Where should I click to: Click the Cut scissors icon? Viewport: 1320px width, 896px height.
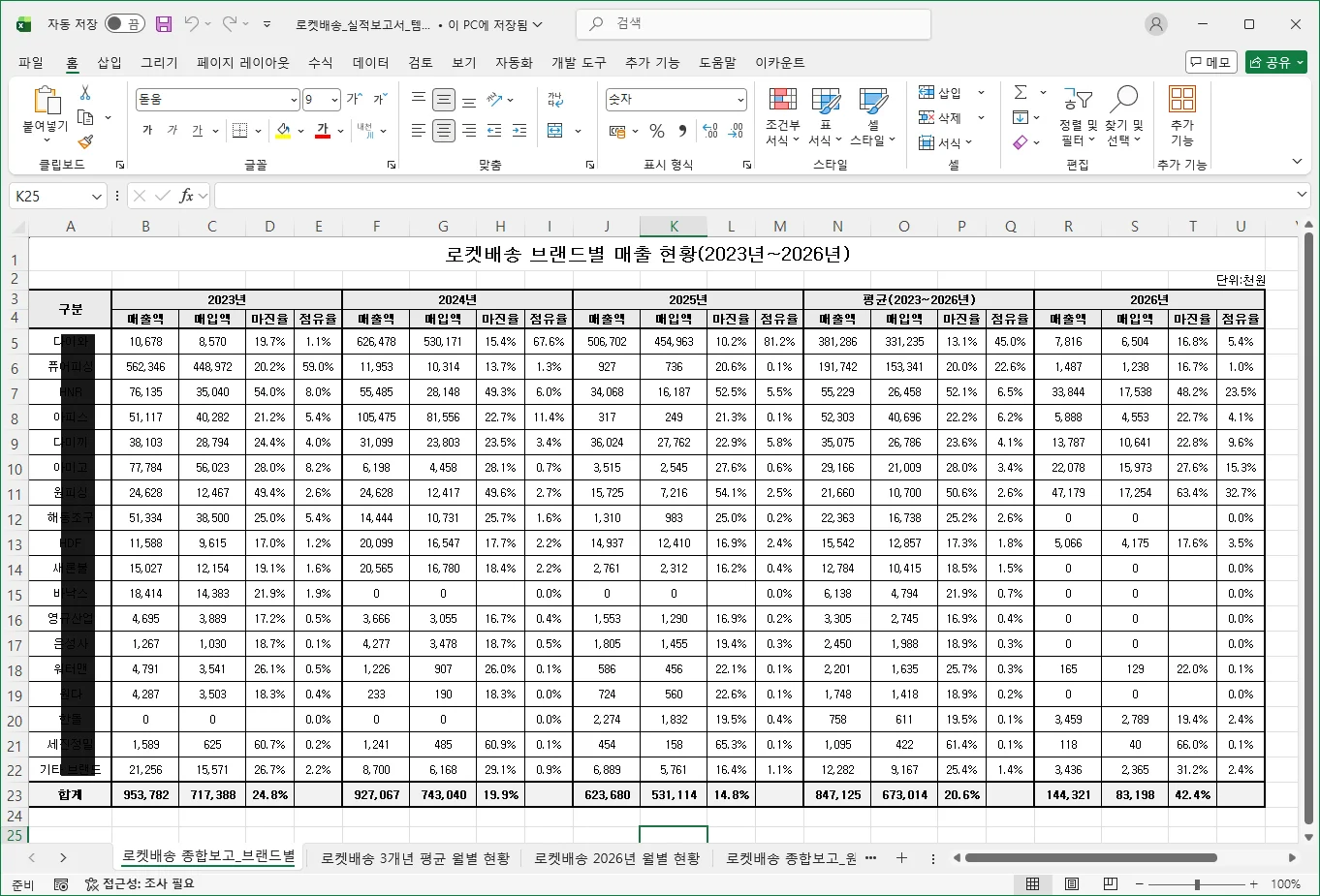85,93
